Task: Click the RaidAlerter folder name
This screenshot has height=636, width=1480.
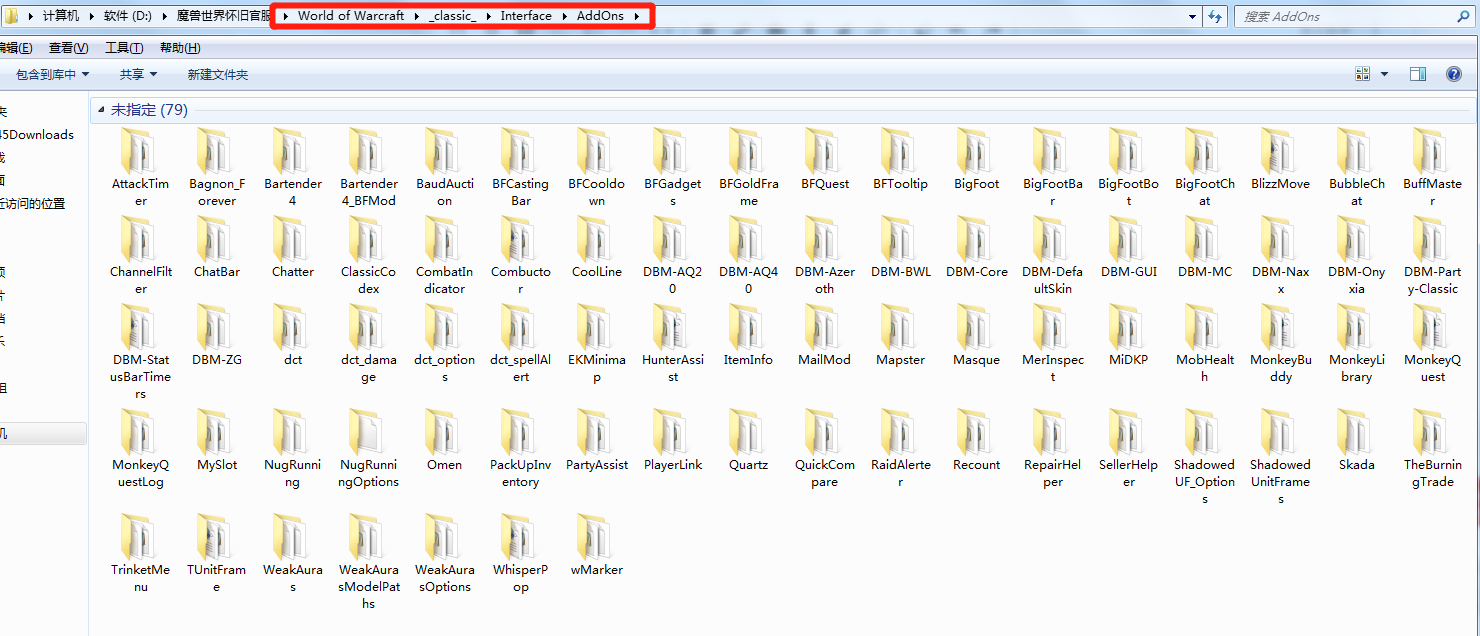Action: 900,473
